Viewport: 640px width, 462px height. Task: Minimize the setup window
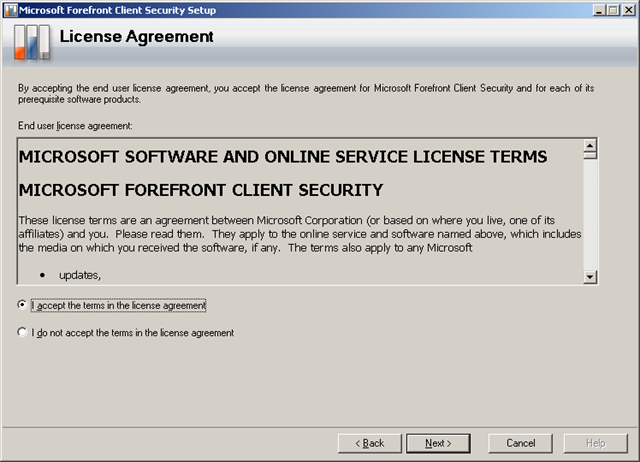(x=599, y=10)
